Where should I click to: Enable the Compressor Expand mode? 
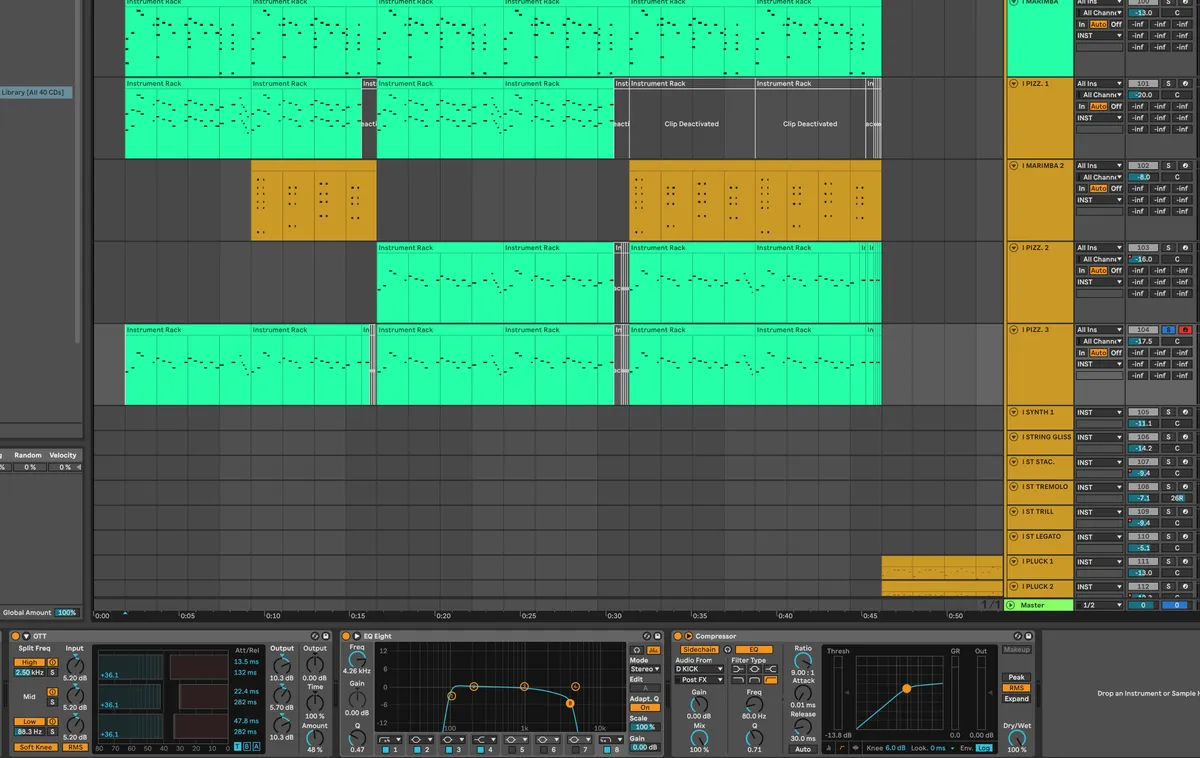coord(1017,699)
